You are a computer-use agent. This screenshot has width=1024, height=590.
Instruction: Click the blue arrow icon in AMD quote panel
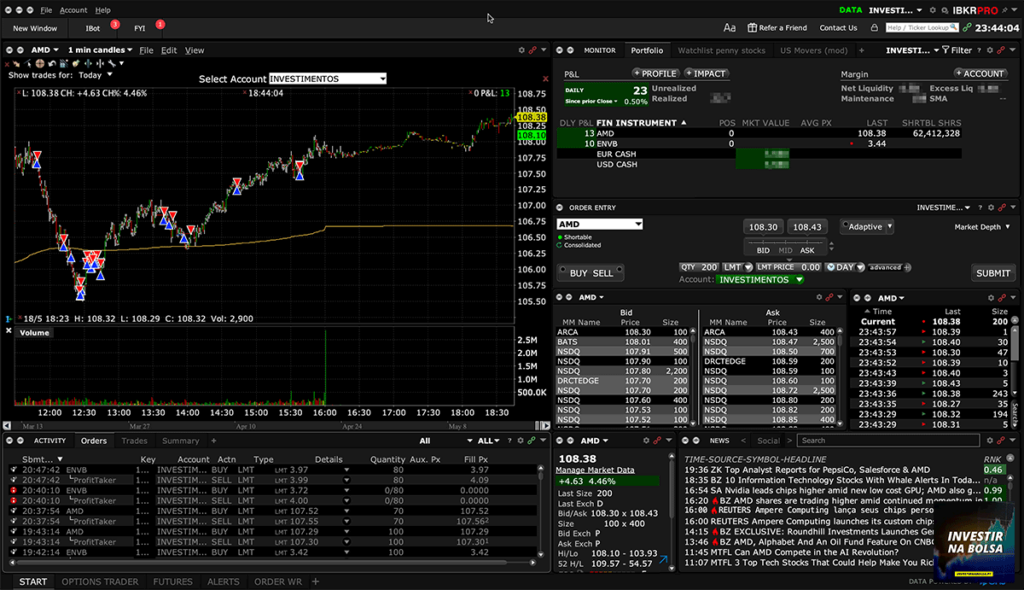pyautogui.click(x=664, y=560)
